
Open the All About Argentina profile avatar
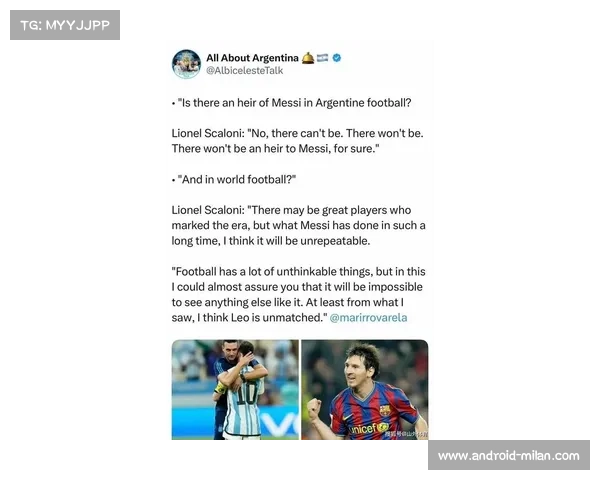186,64
